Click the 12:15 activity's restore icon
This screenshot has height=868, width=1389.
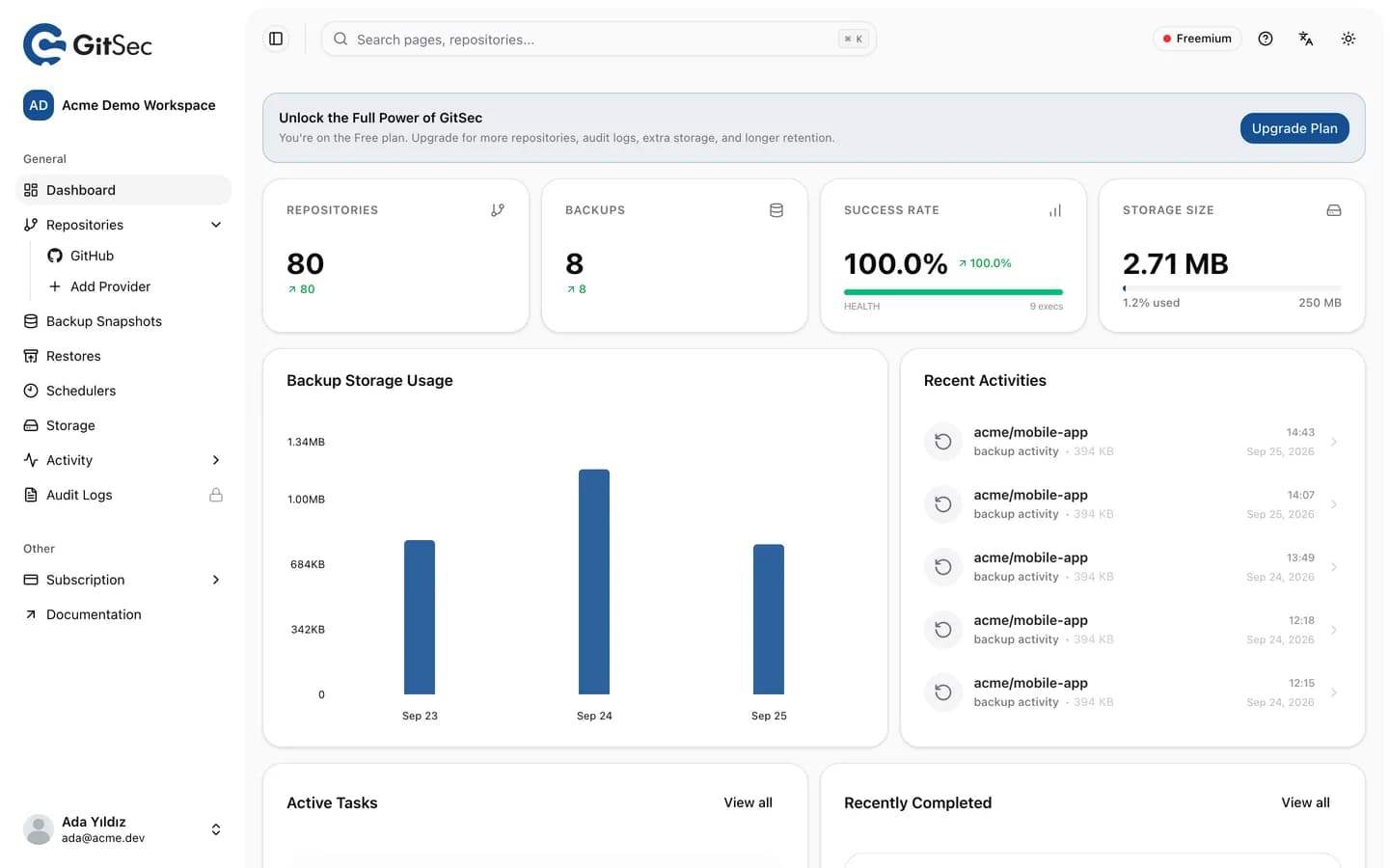tap(943, 692)
